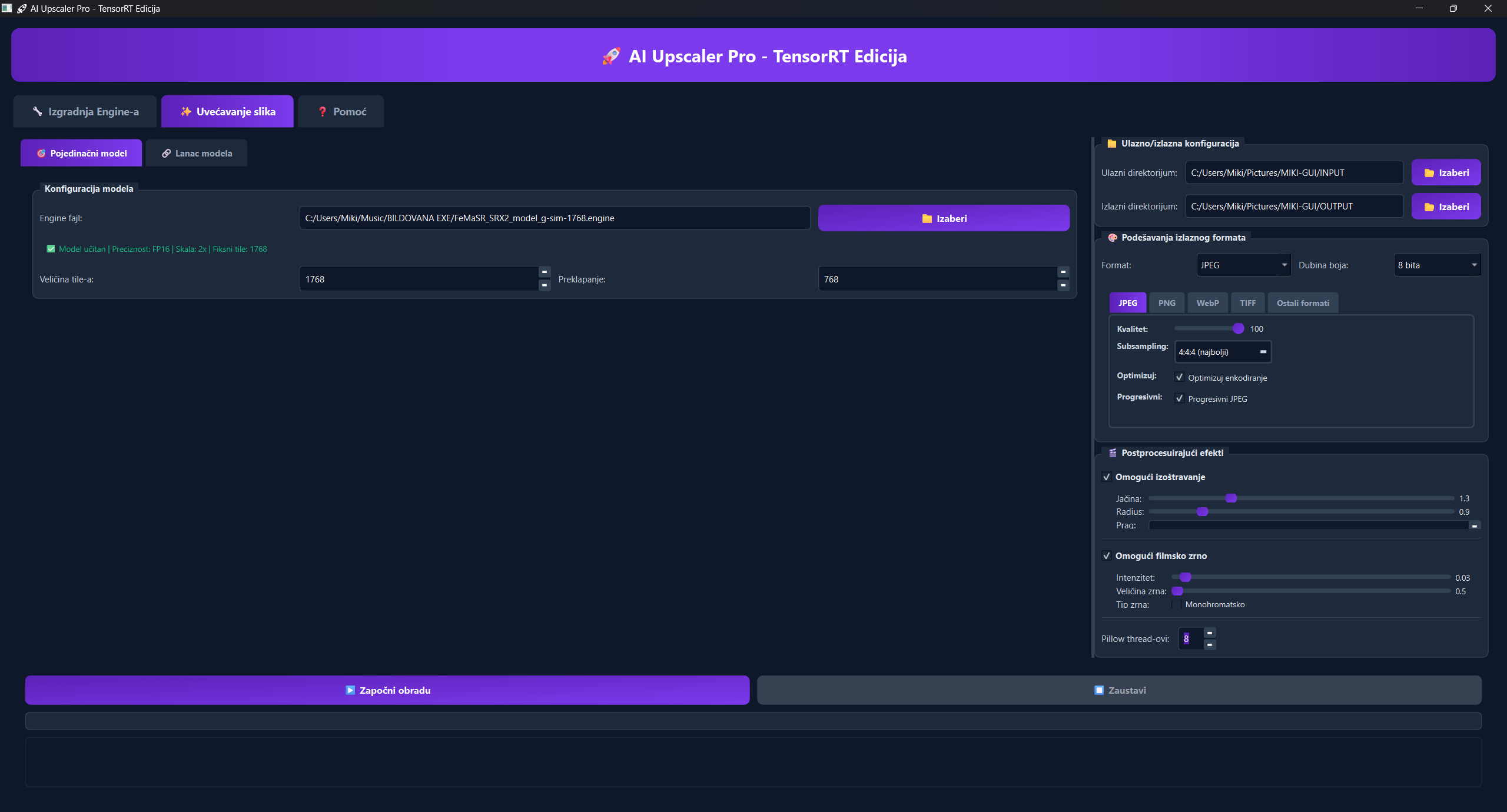Click Izaberi for Izlazni direktorijum
The width and height of the screenshot is (1507, 812).
[1446, 207]
